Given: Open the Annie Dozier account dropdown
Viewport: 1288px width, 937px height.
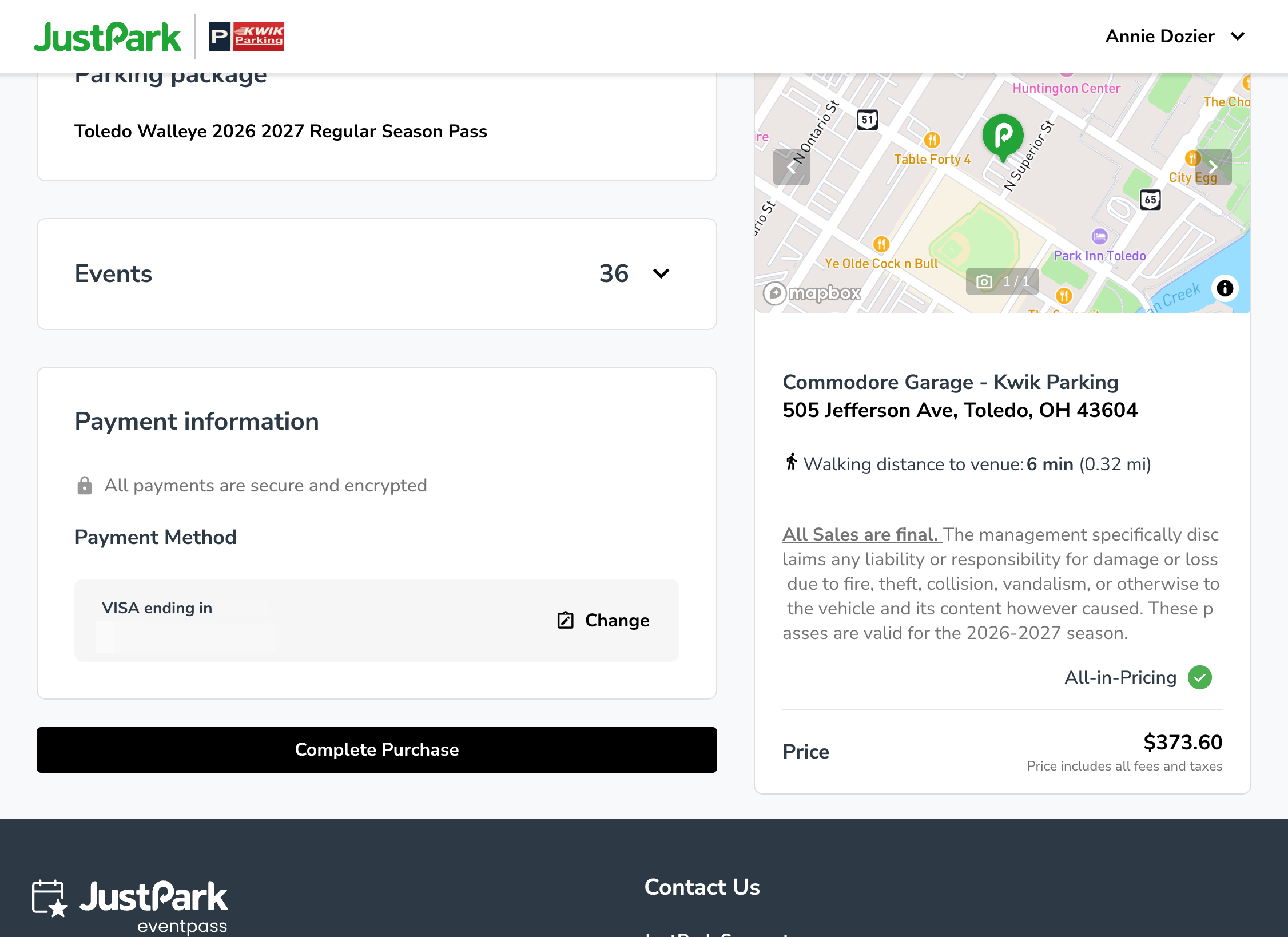Looking at the screenshot, I should click(1175, 37).
